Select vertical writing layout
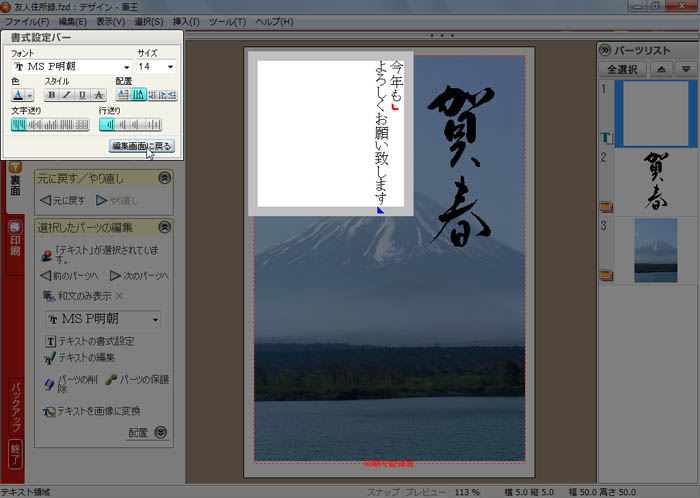This screenshot has width=700, height=498. [x=139, y=95]
